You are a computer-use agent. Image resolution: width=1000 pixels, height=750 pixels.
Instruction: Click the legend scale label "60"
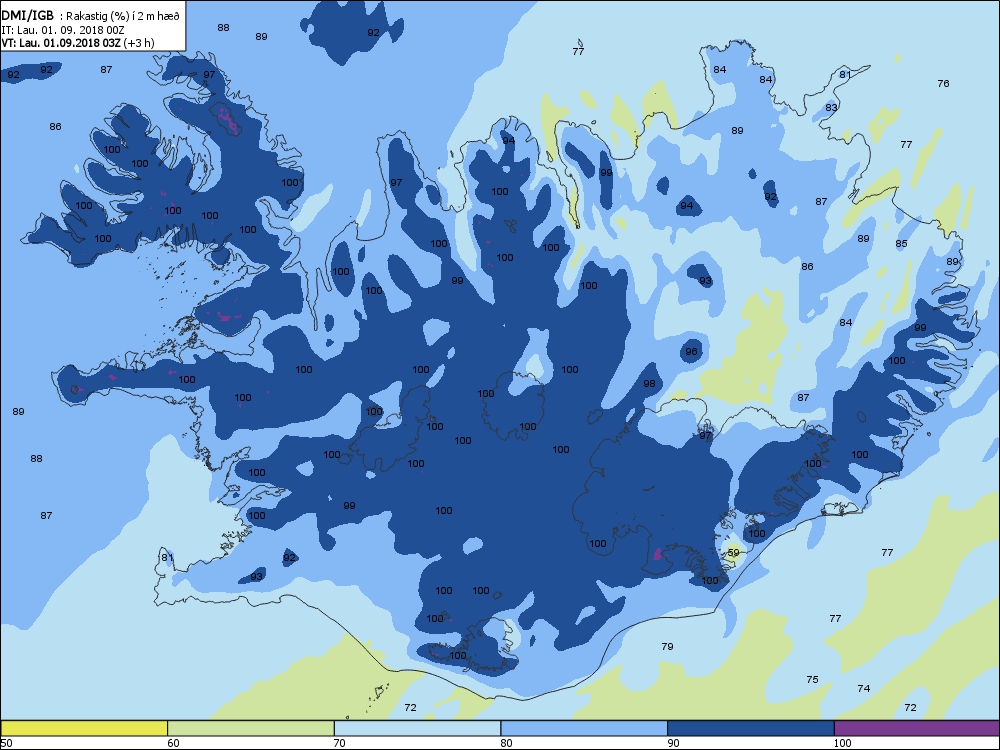(x=173, y=743)
